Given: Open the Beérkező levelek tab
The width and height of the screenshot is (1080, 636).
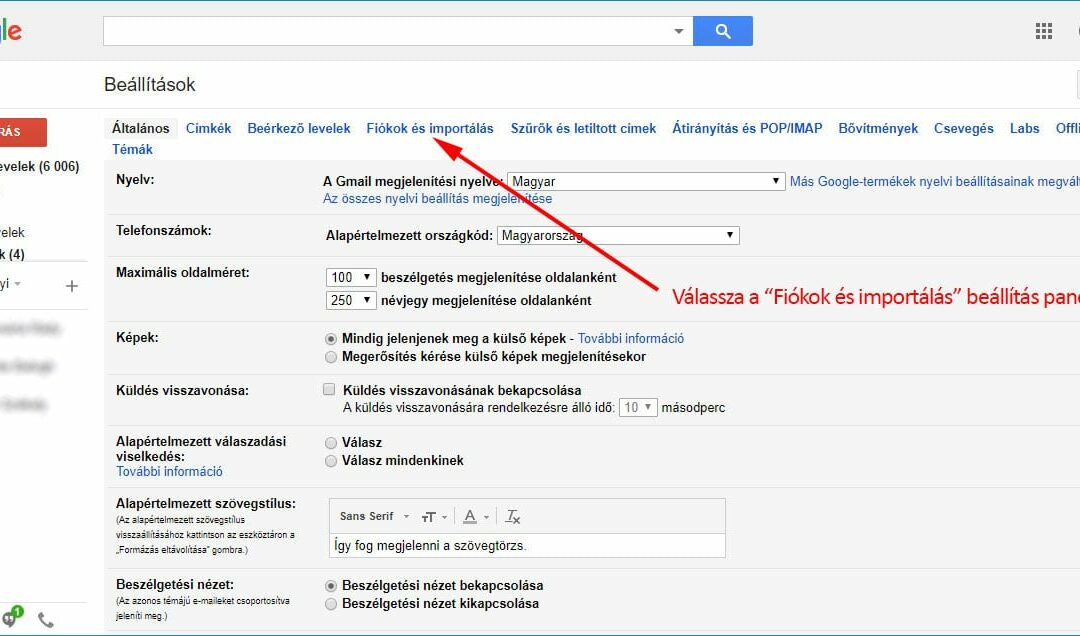Looking at the screenshot, I should 299,128.
